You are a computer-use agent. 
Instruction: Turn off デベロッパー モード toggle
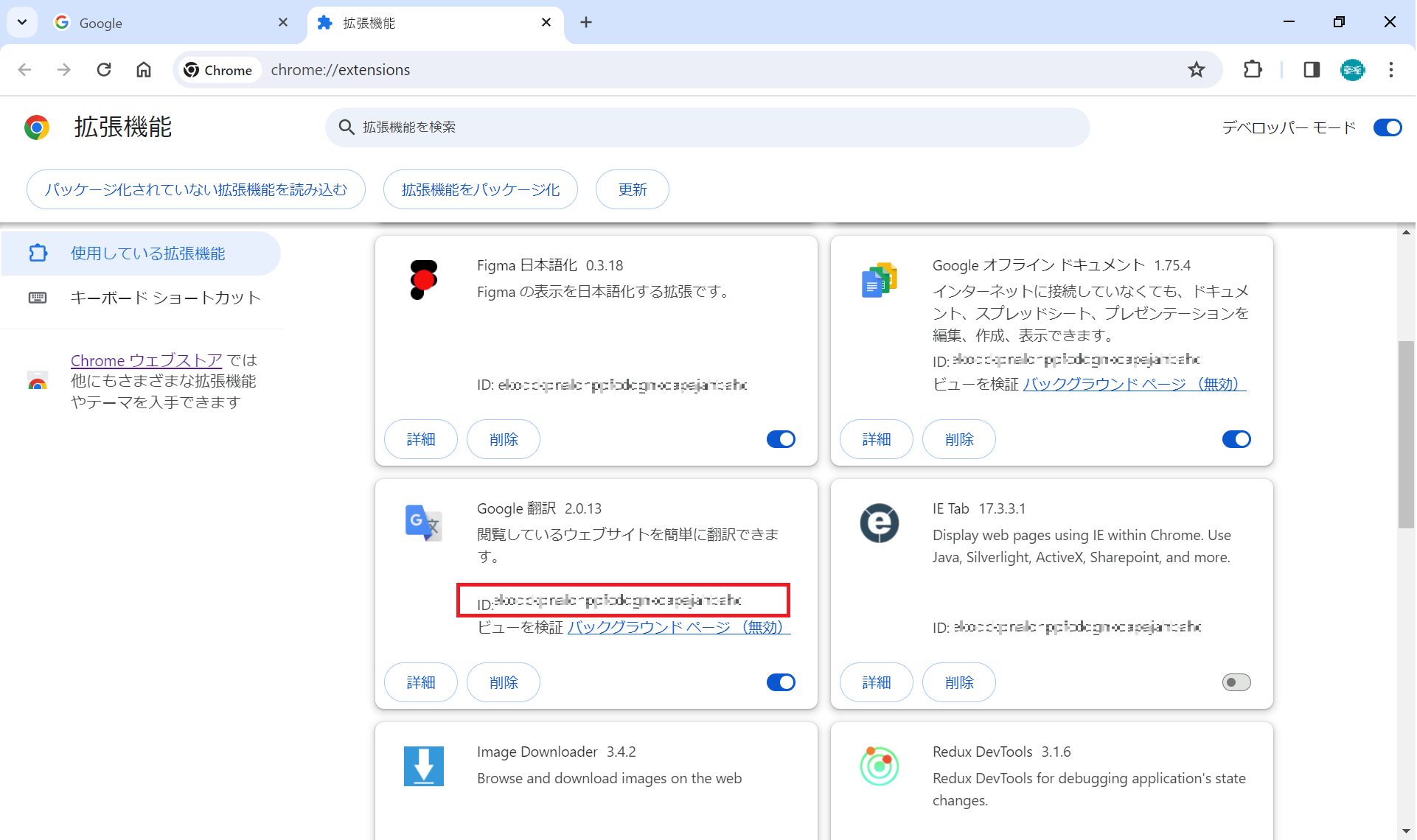click(1387, 127)
